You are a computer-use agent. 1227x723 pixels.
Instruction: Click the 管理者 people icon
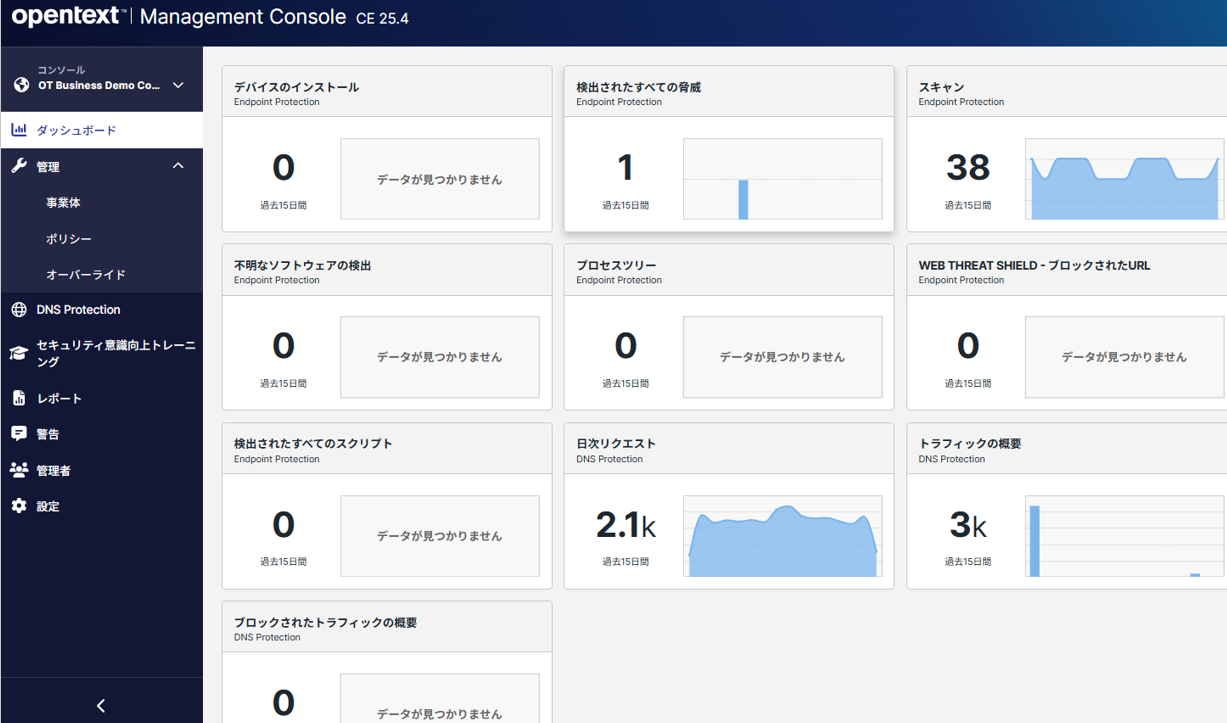click(x=19, y=470)
